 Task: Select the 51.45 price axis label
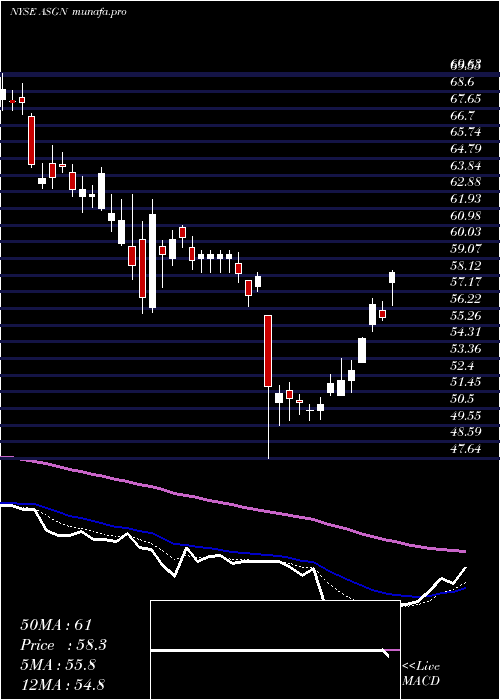[465, 382]
